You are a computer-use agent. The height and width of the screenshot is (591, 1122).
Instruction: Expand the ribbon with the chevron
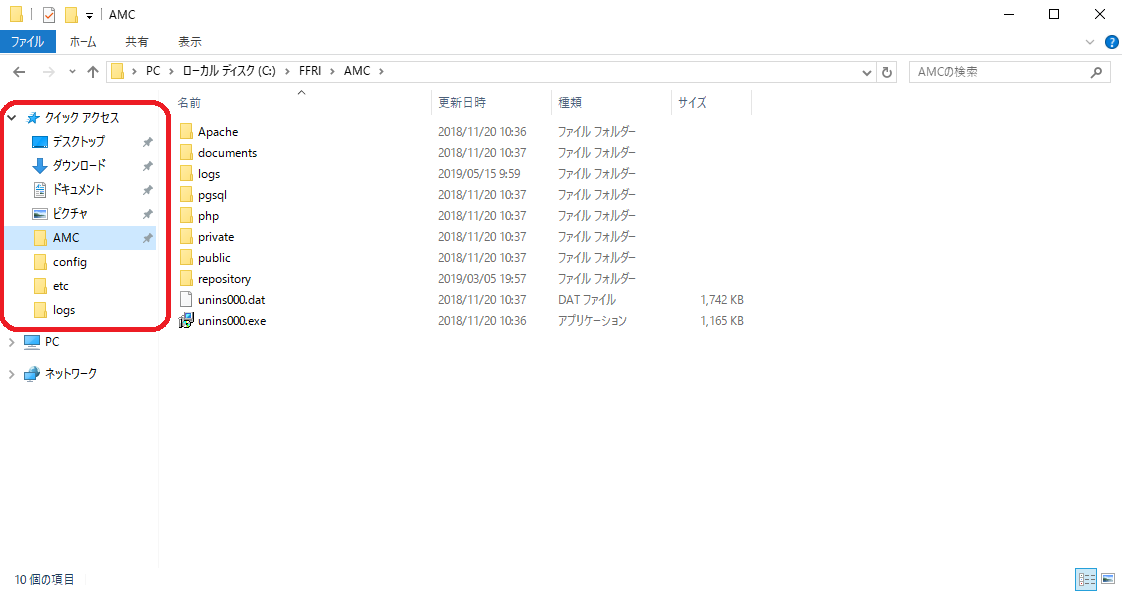tap(1090, 42)
